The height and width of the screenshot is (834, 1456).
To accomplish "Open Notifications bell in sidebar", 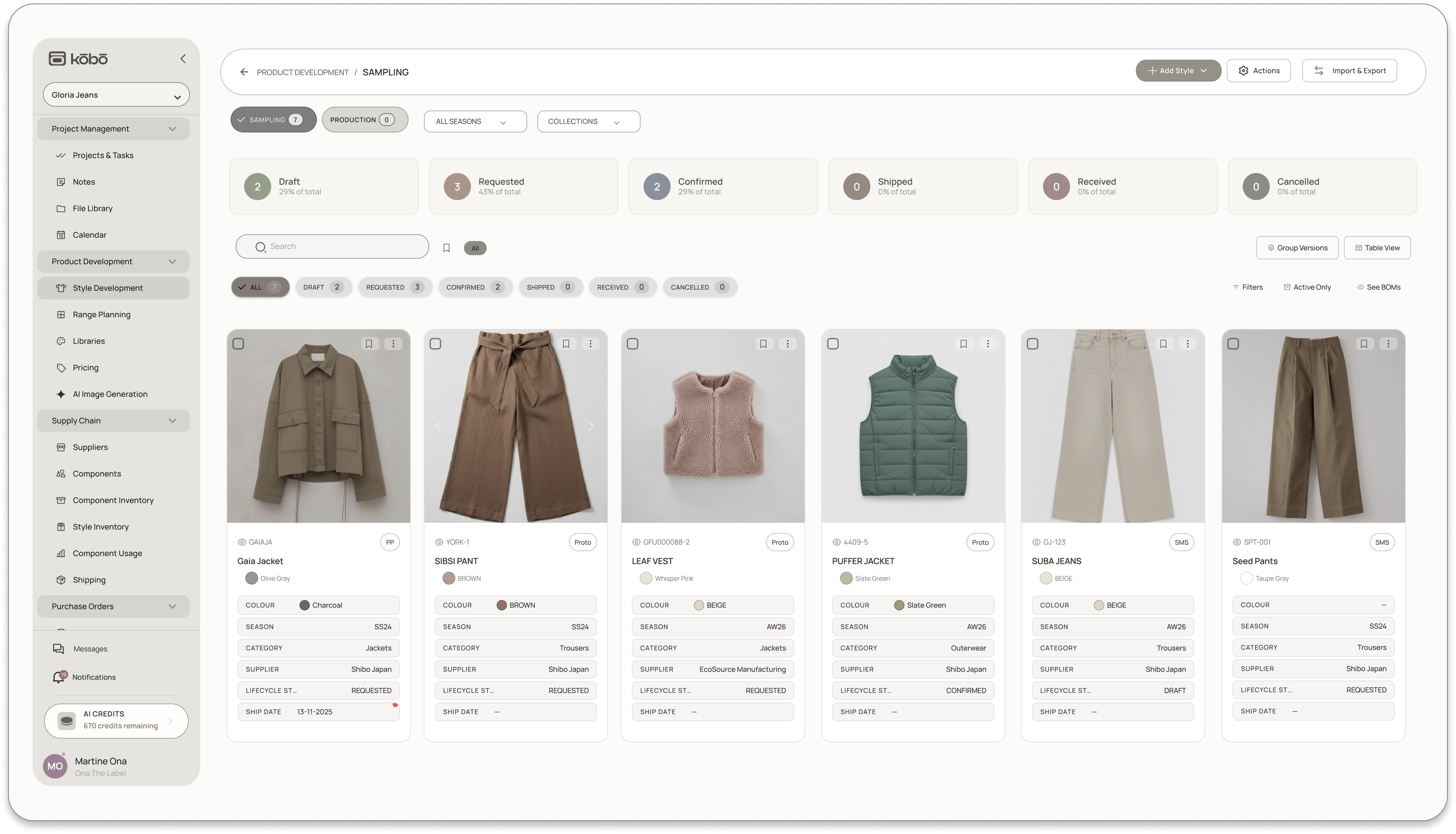I will tap(58, 677).
